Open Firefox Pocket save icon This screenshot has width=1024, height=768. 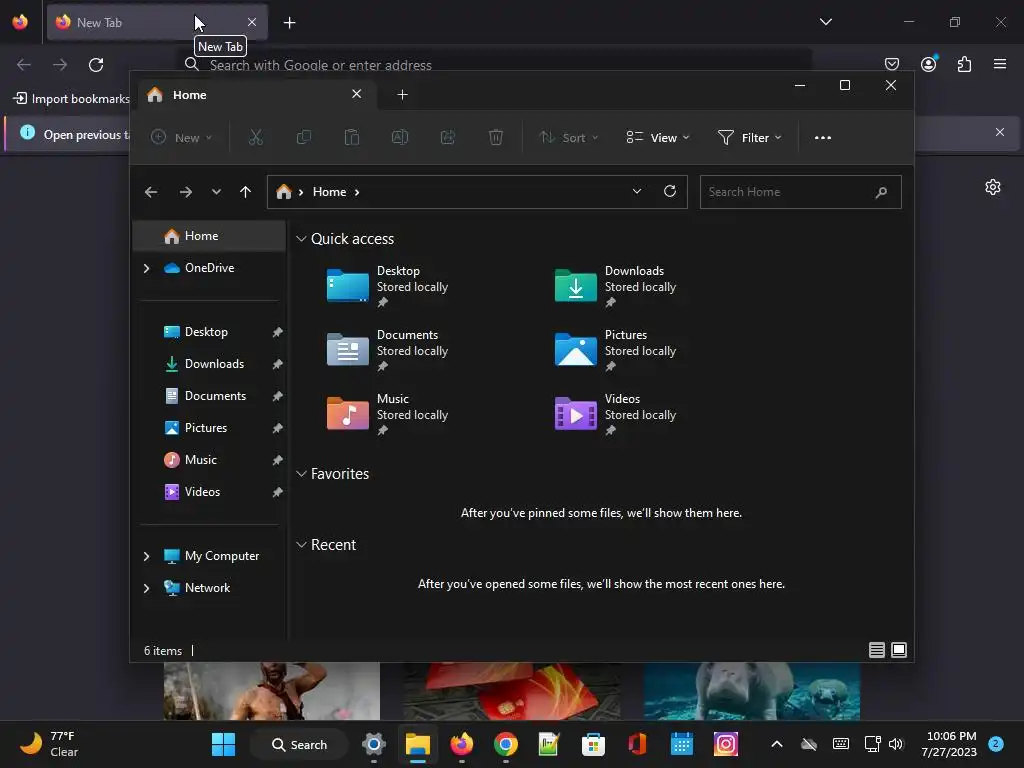[x=892, y=64]
